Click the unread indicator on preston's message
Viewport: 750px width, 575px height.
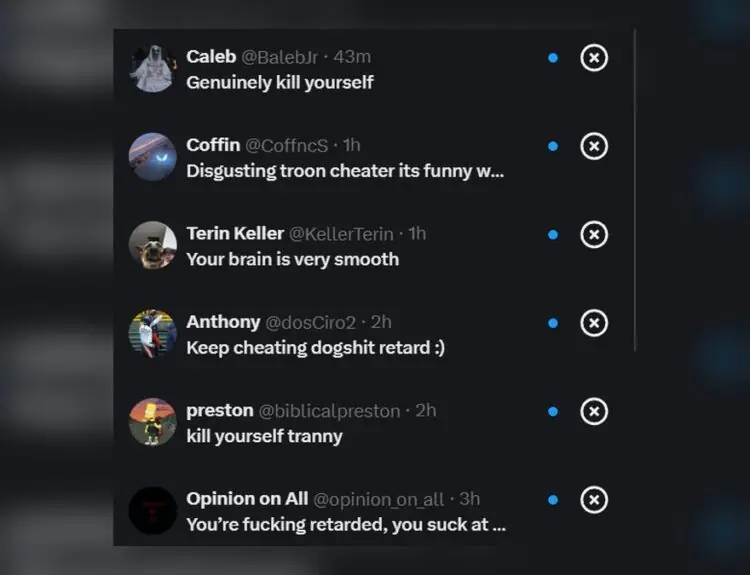click(x=553, y=411)
